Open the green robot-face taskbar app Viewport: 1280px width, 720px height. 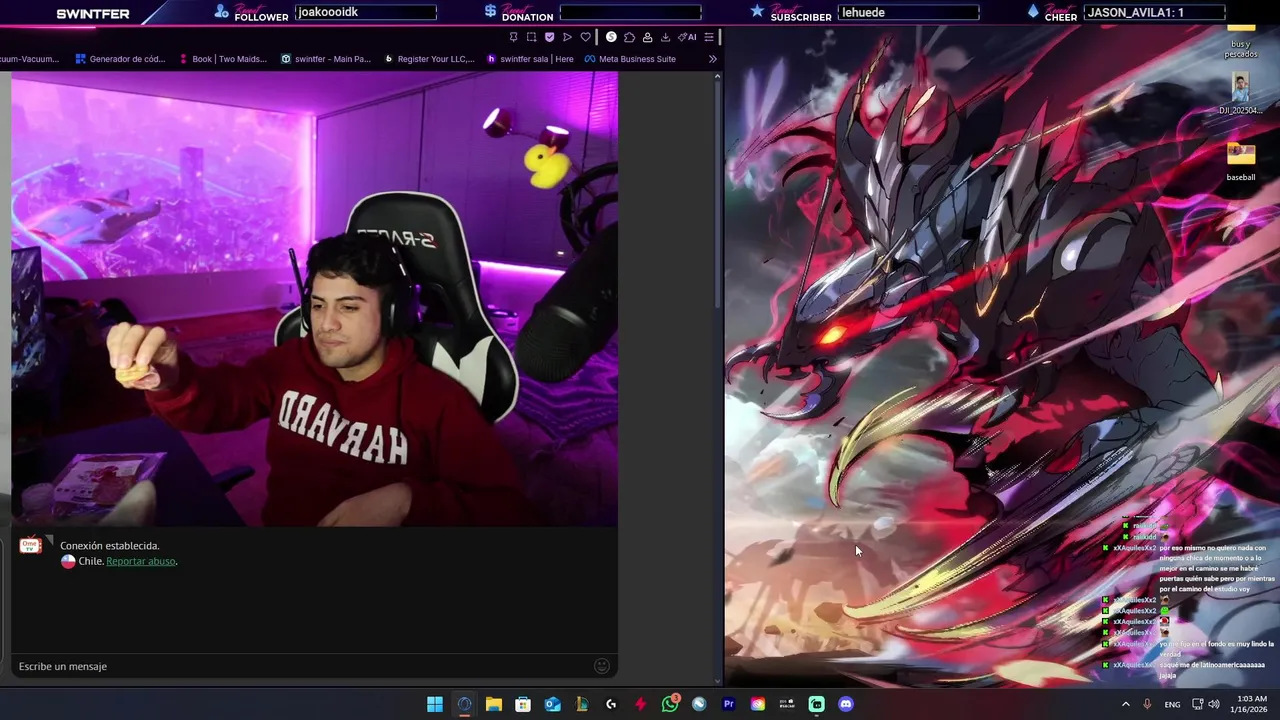pos(816,704)
